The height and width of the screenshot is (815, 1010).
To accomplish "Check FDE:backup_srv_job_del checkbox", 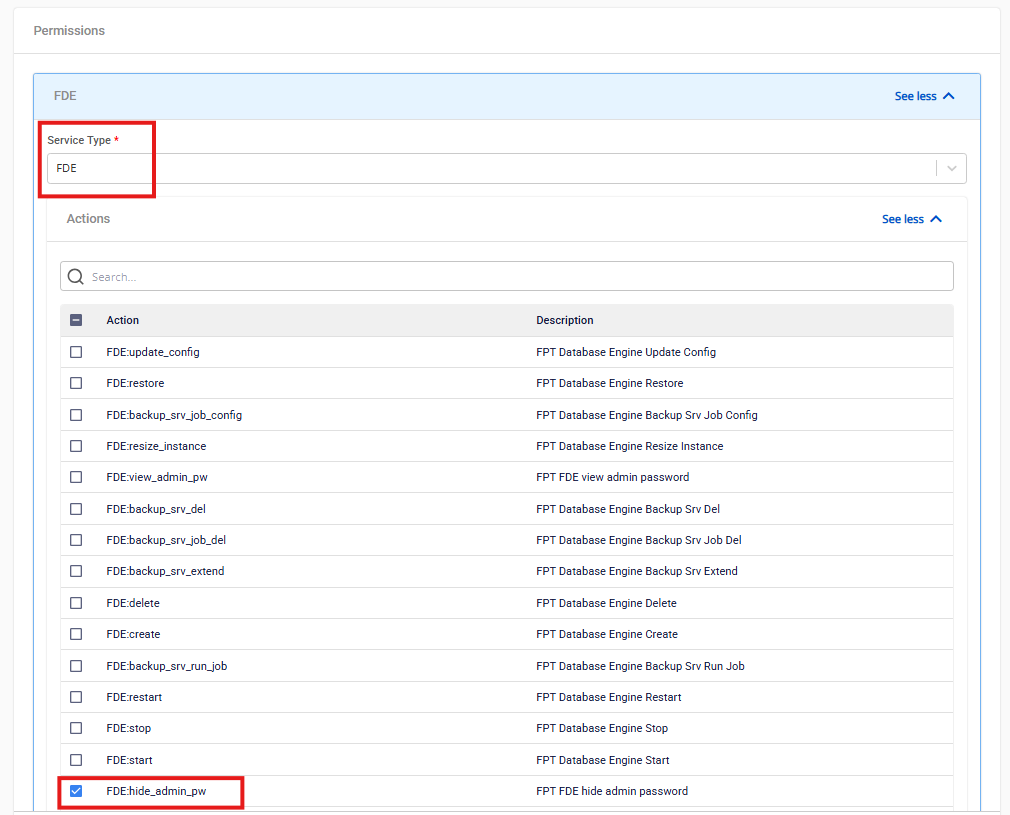I will click(x=76, y=540).
